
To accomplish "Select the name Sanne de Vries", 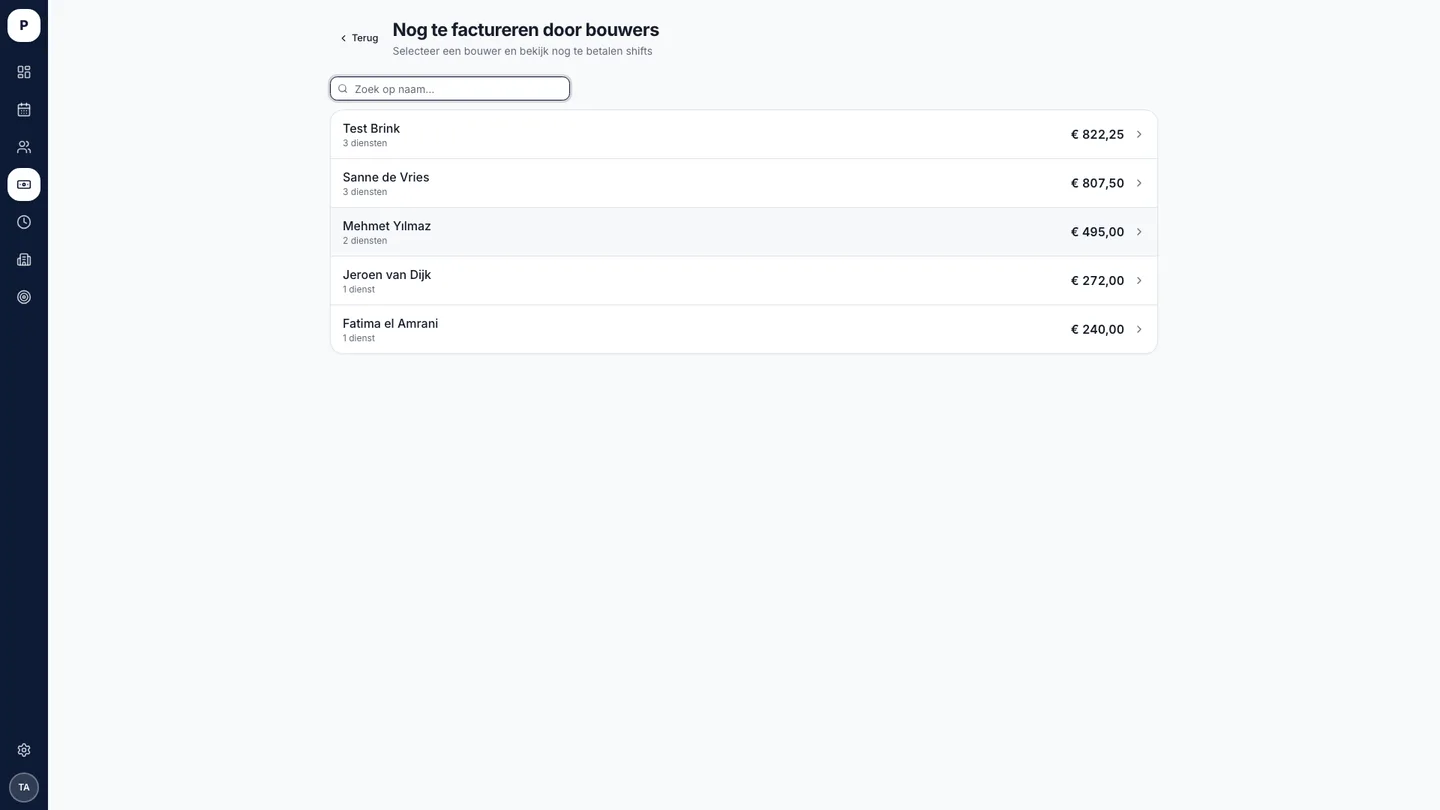I will (x=386, y=177).
